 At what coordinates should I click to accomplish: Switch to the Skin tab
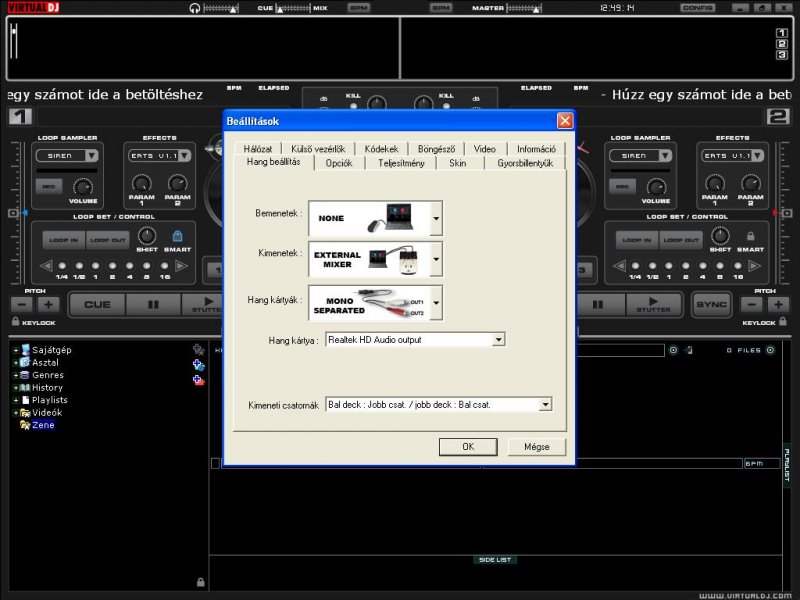pyautogui.click(x=458, y=163)
